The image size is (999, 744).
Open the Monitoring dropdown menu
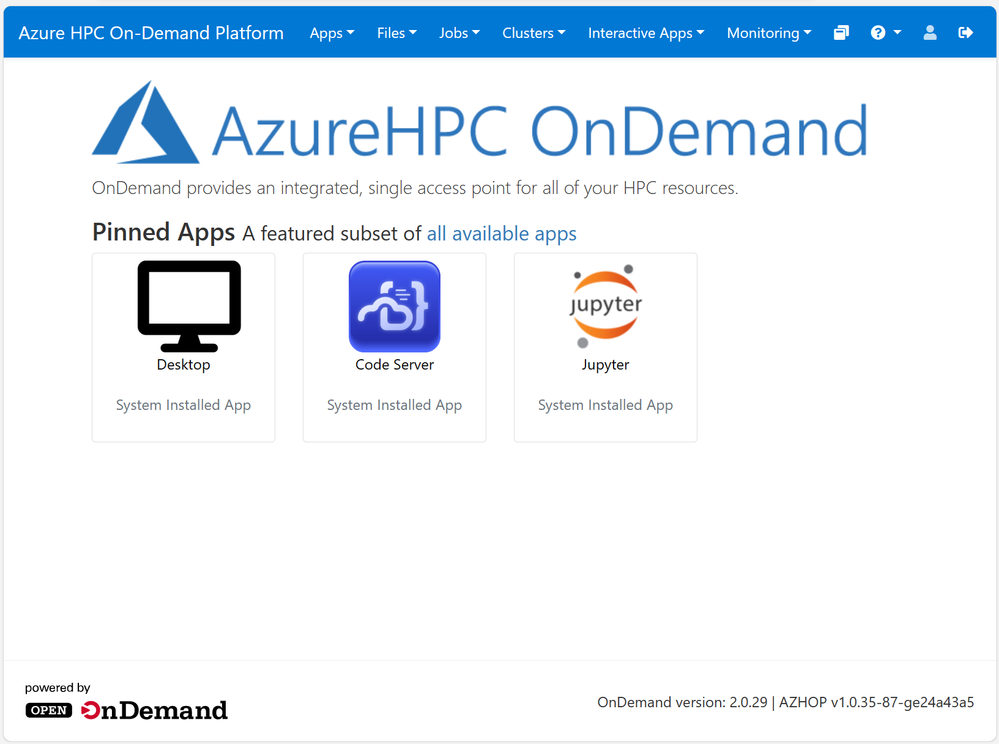[769, 33]
